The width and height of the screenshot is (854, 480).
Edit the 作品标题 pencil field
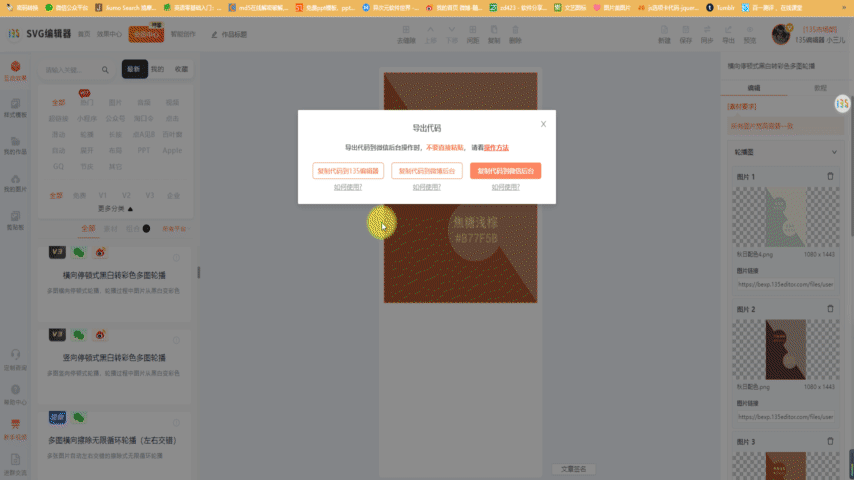tap(229, 34)
